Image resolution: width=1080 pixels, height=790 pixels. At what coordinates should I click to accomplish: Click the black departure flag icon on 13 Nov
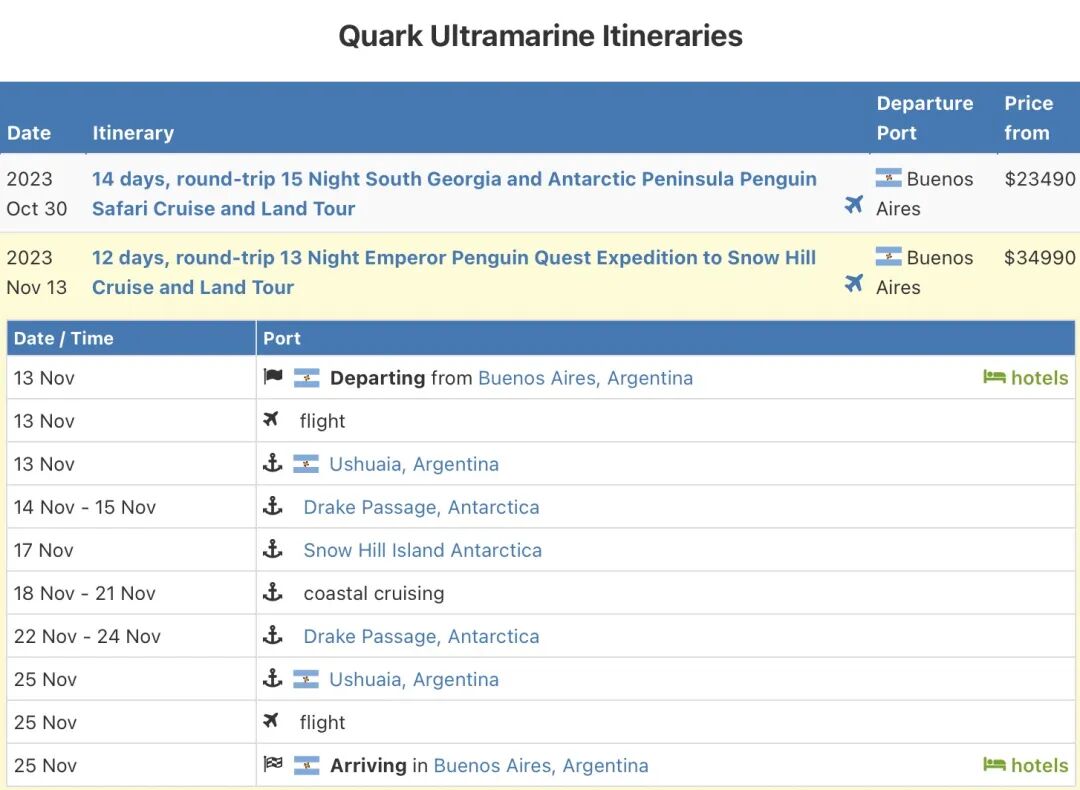point(273,377)
